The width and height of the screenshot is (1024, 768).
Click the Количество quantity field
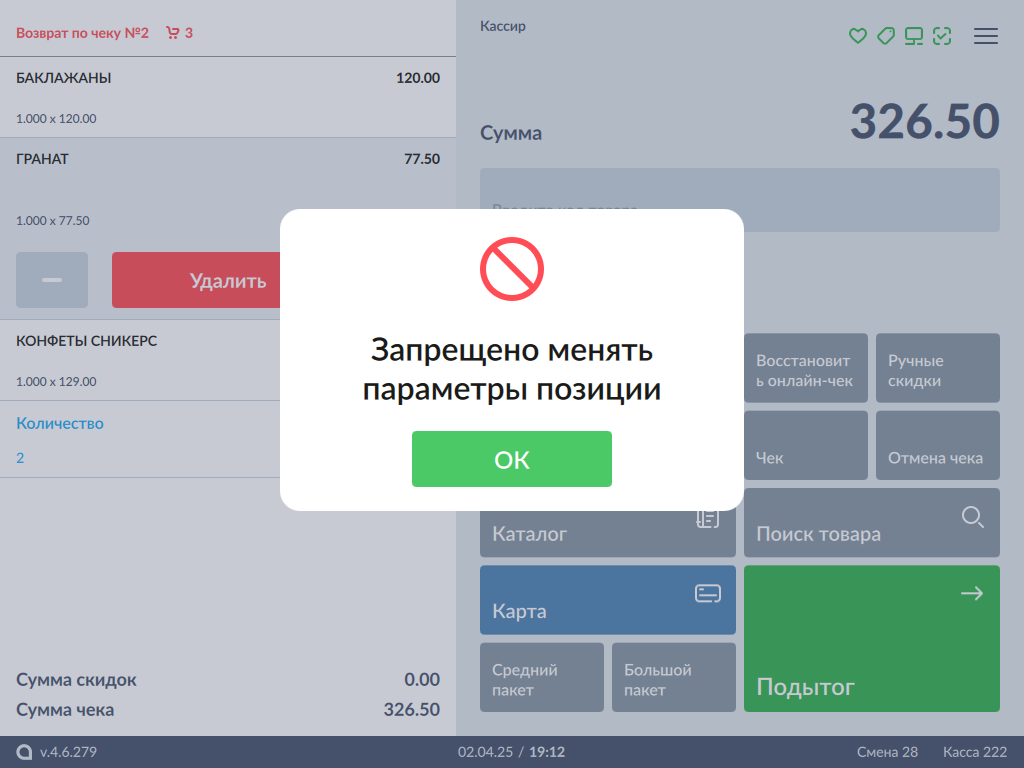pos(140,440)
